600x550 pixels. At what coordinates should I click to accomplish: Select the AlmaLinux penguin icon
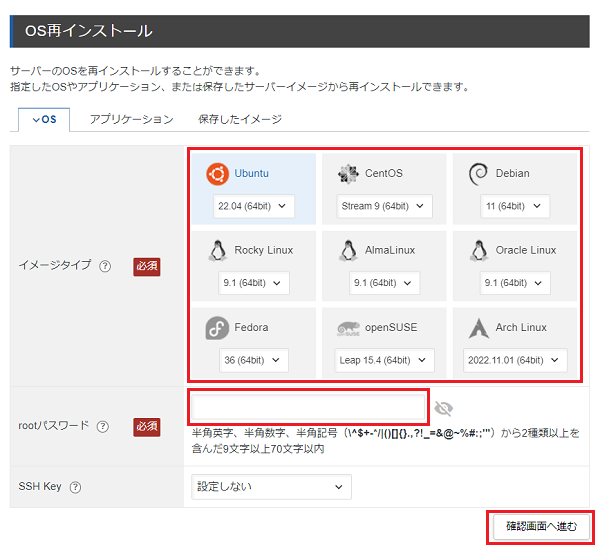[348, 251]
